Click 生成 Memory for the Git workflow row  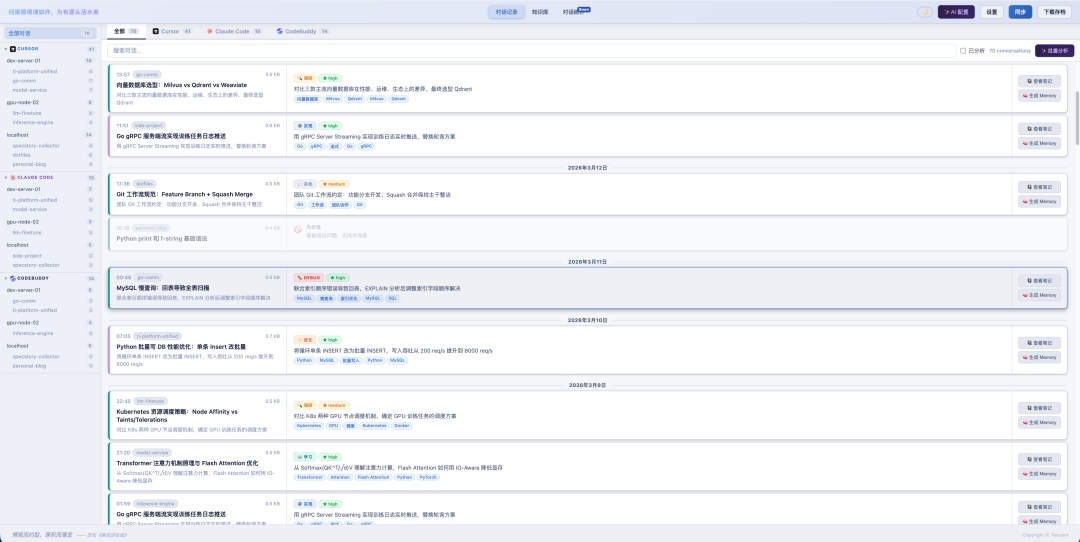click(x=1039, y=201)
